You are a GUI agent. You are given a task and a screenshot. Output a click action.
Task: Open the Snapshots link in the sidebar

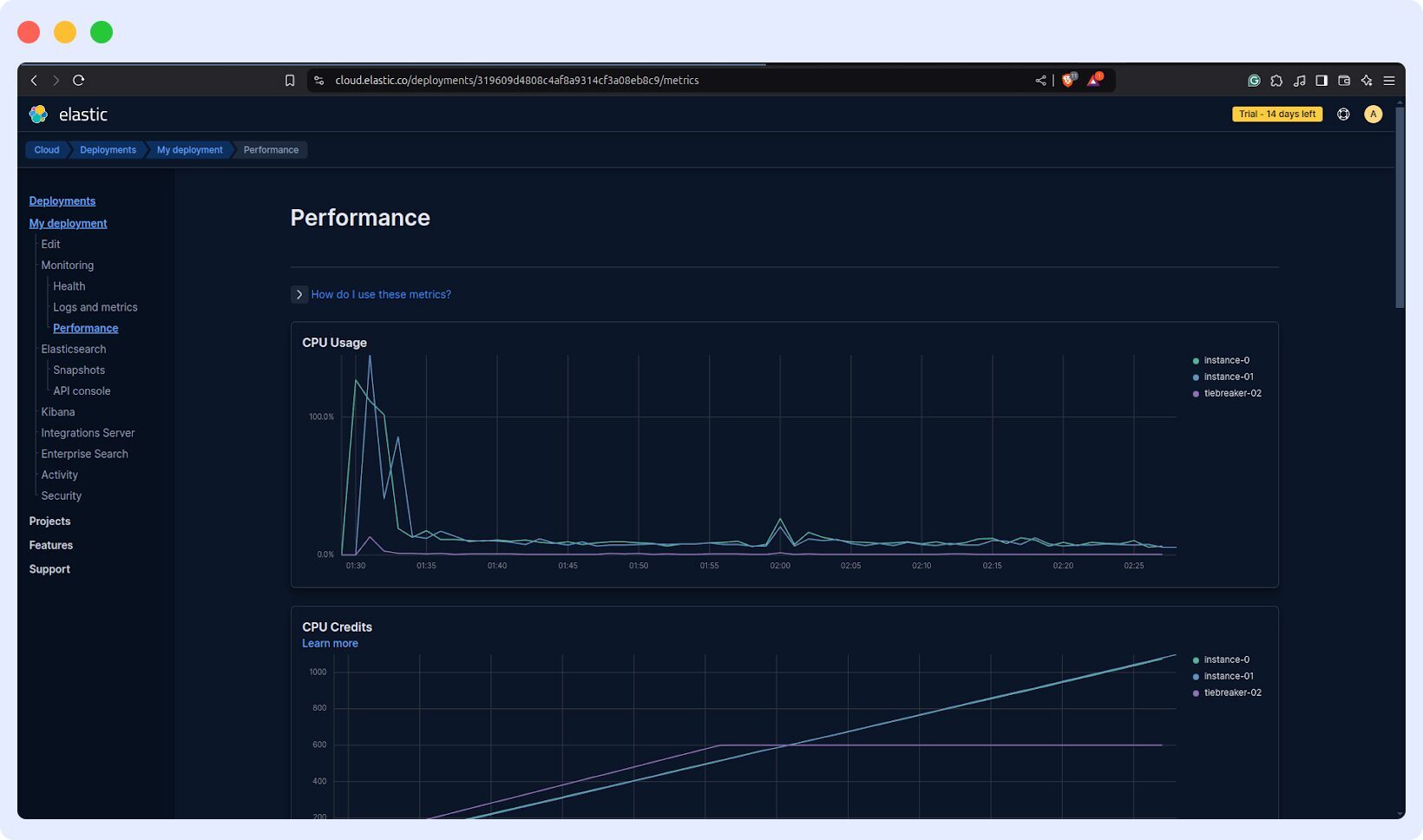(x=79, y=370)
